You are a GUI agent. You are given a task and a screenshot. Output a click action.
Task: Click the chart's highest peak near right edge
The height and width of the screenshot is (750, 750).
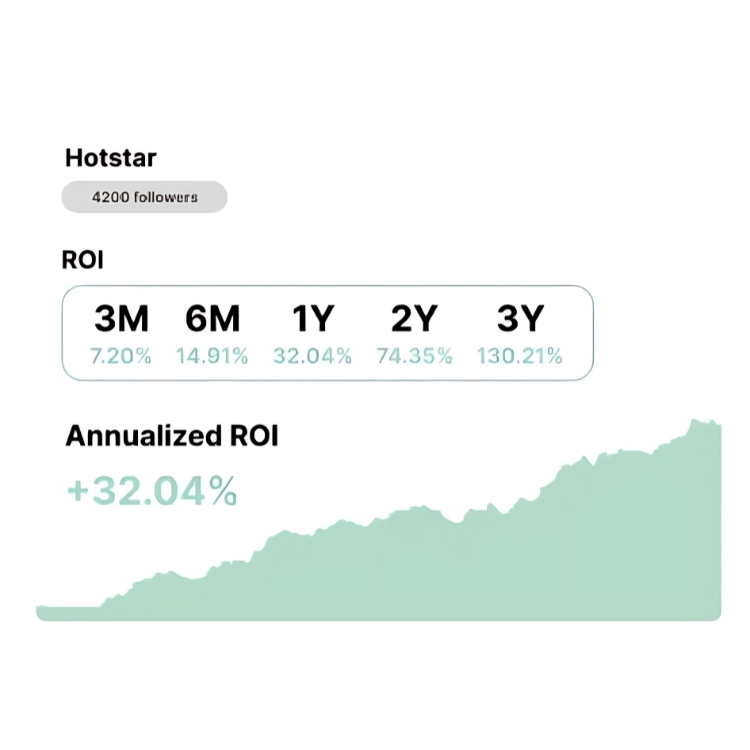695,424
